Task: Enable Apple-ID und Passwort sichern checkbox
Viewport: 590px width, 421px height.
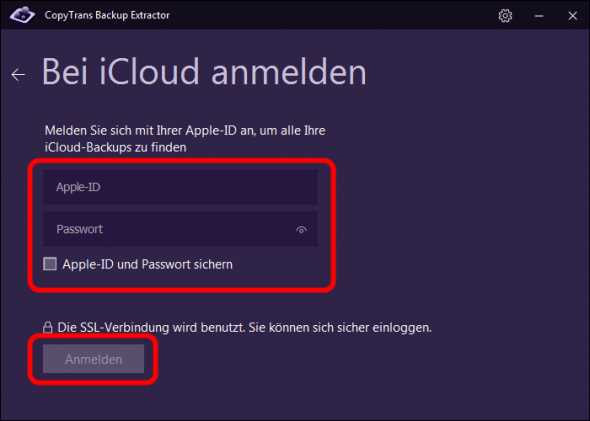Action: coord(50,264)
